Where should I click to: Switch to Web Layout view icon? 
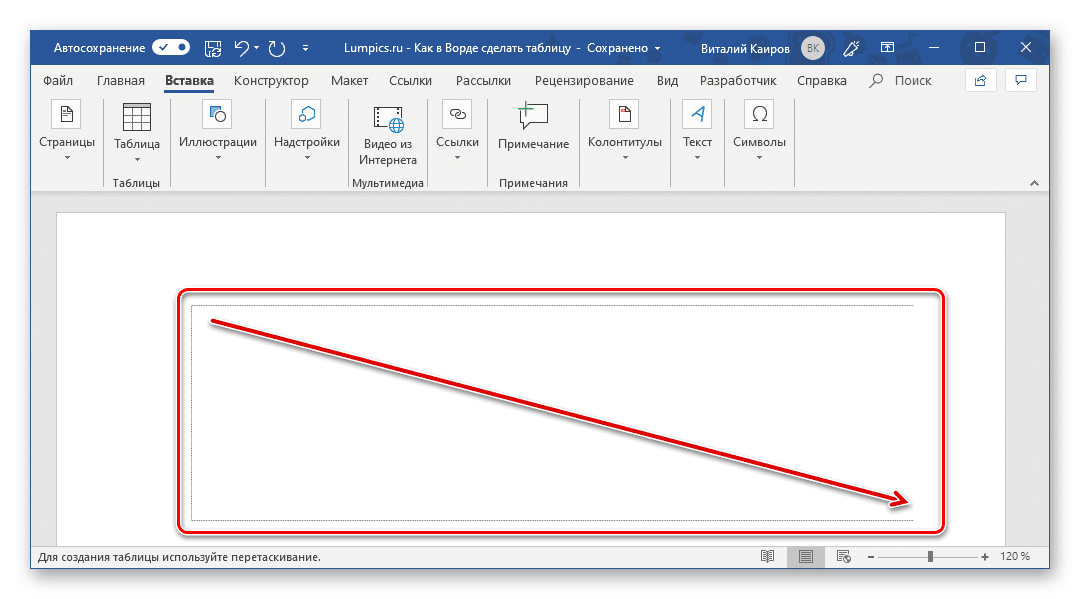pos(843,556)
